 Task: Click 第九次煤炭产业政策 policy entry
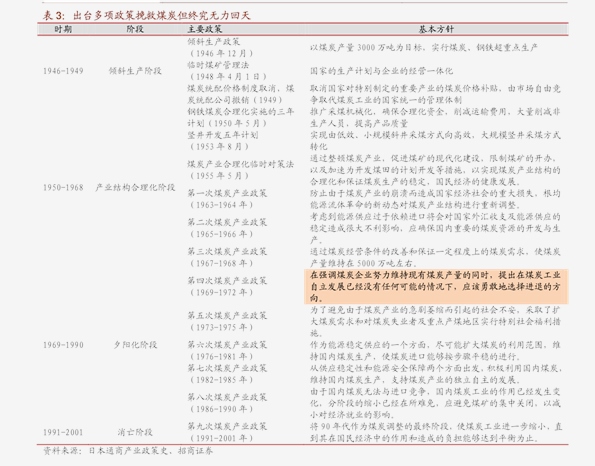[227, 432]
